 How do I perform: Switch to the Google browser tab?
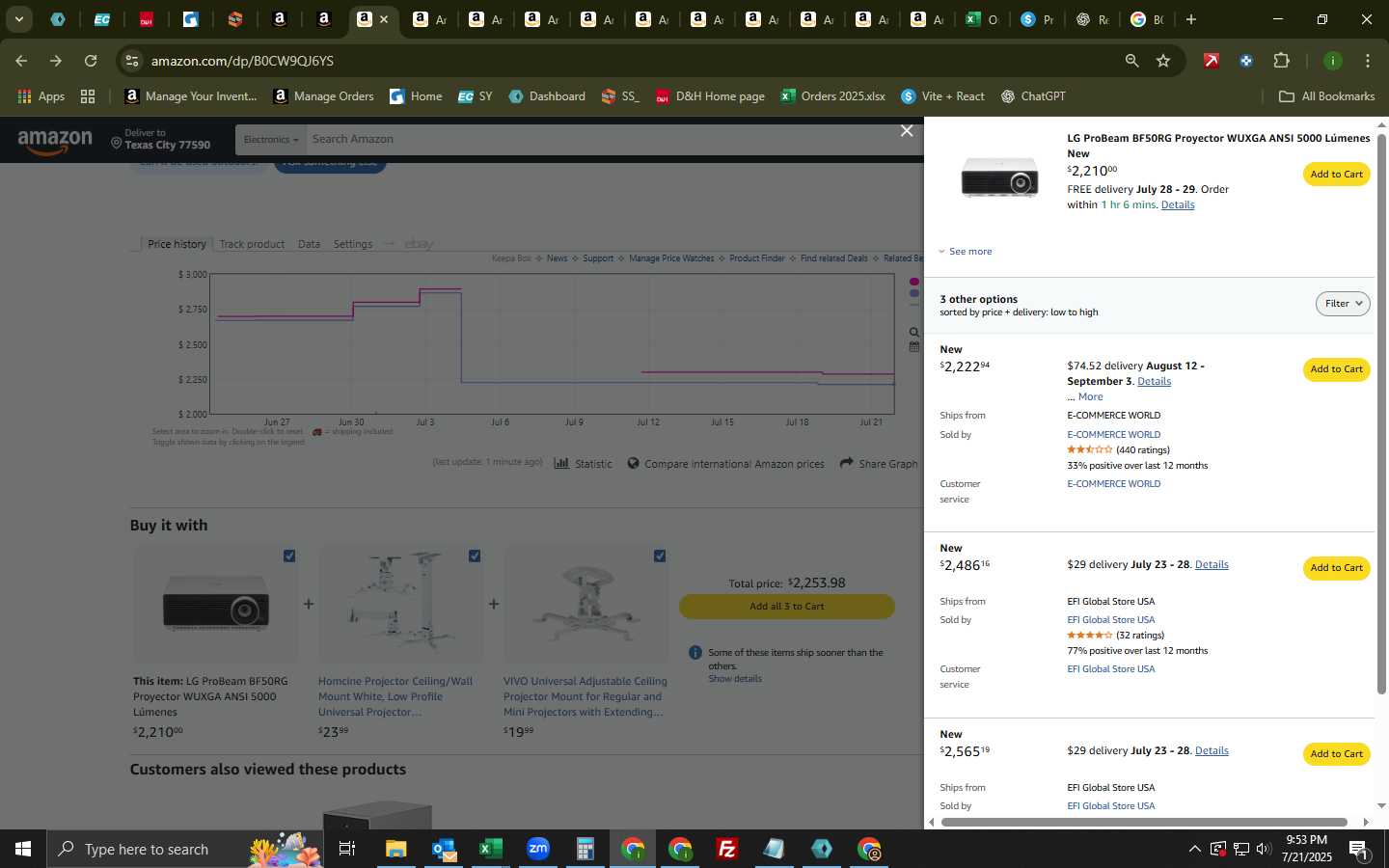pos(1149,19)
